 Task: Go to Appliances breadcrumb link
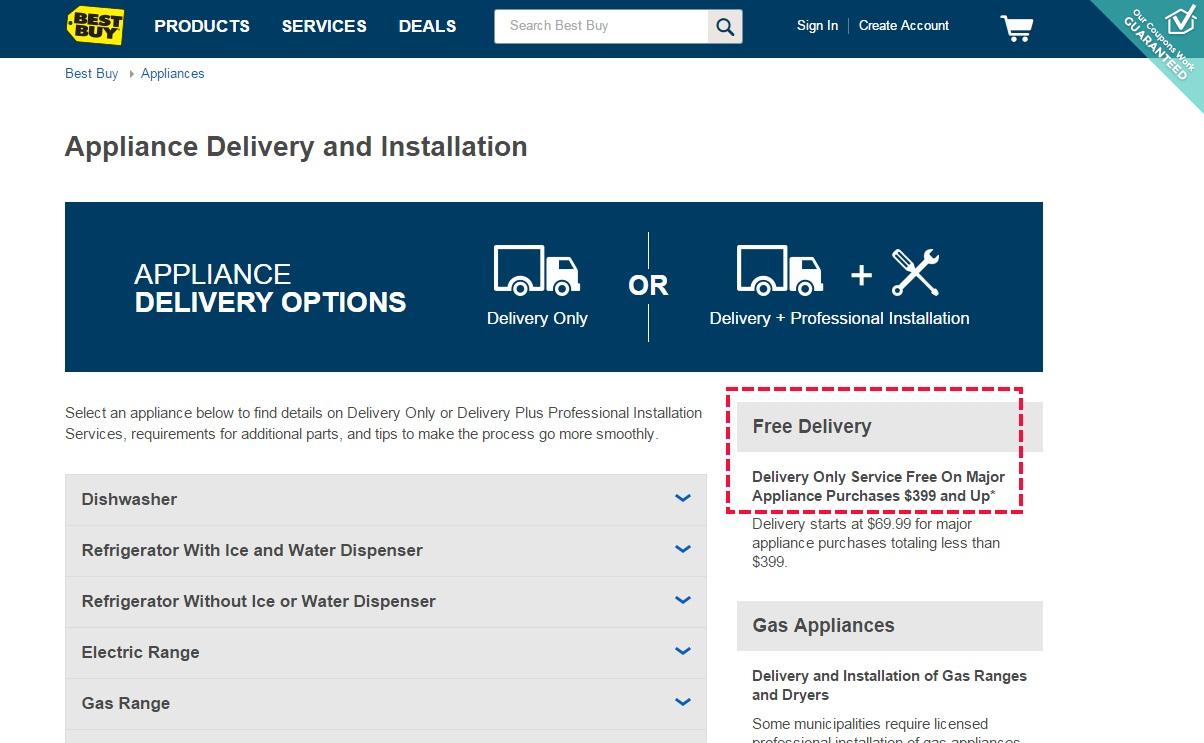[172, 73]
